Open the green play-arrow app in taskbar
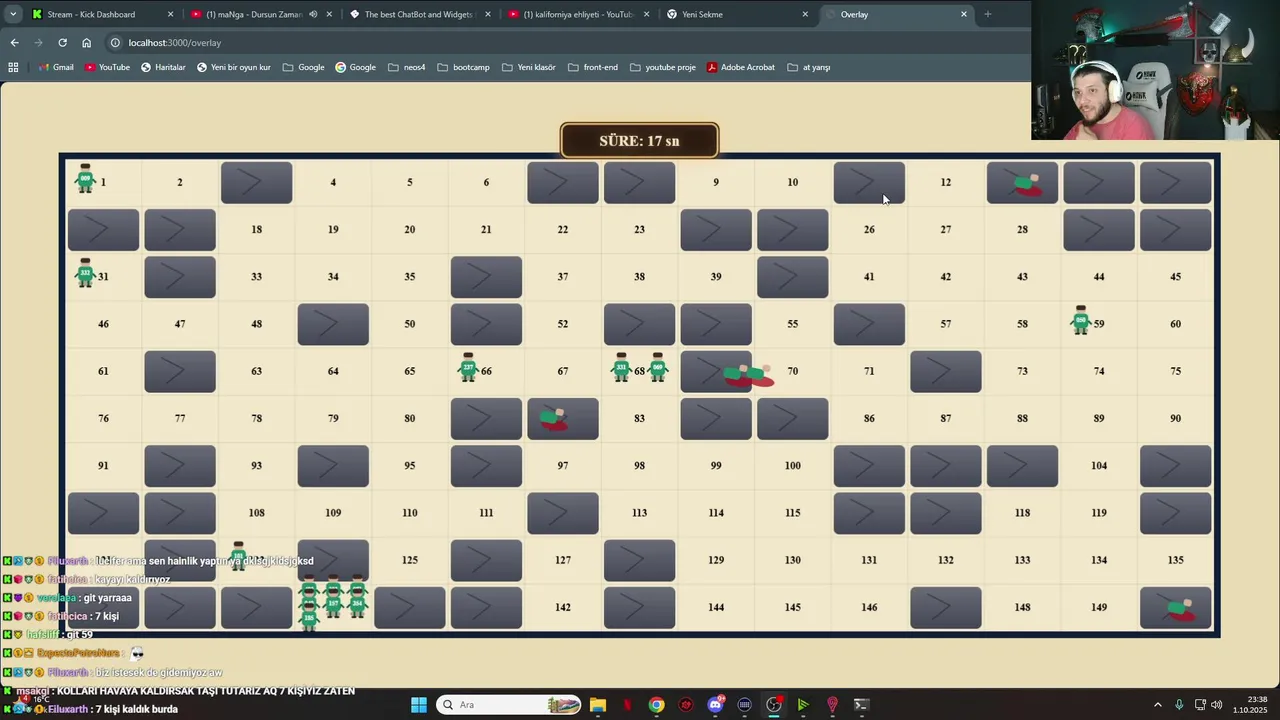The height and width of the screenshot is (720, 1280). 802,705
